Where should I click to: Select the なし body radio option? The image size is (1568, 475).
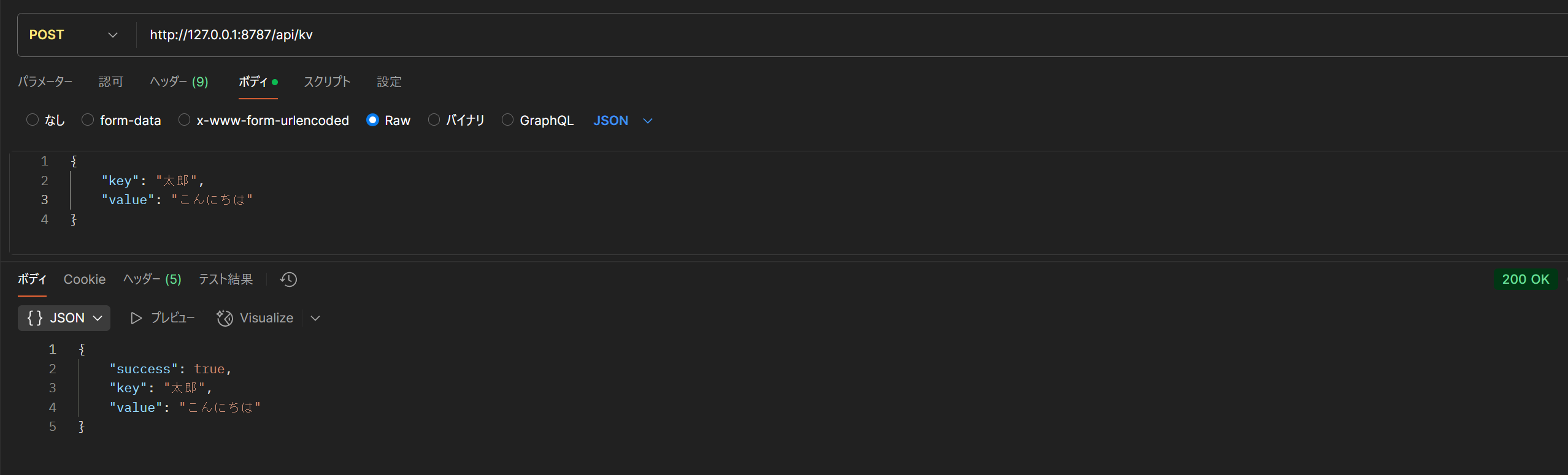[x=33, y=120]
